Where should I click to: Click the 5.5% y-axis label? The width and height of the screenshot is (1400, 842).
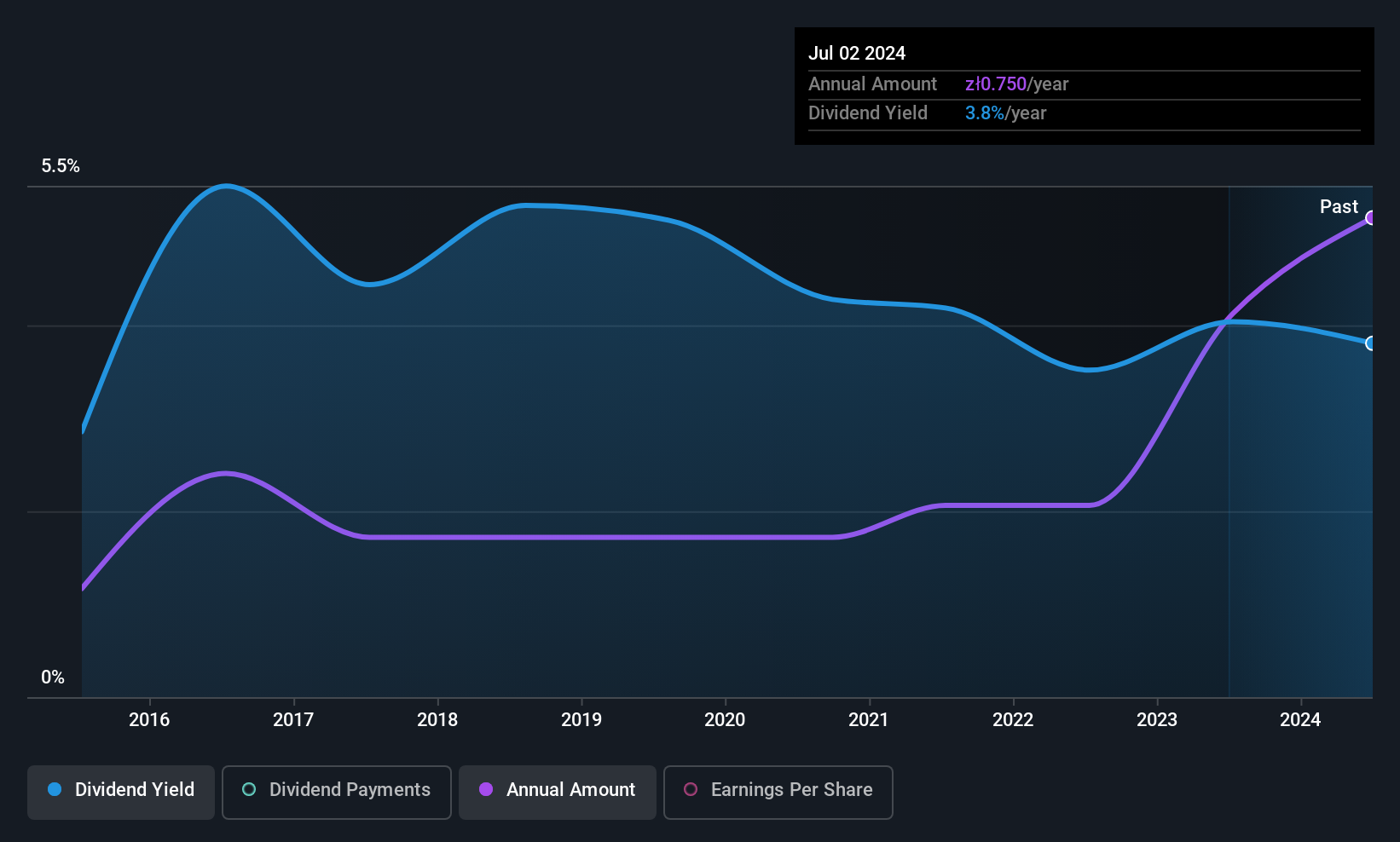(61, 166)
